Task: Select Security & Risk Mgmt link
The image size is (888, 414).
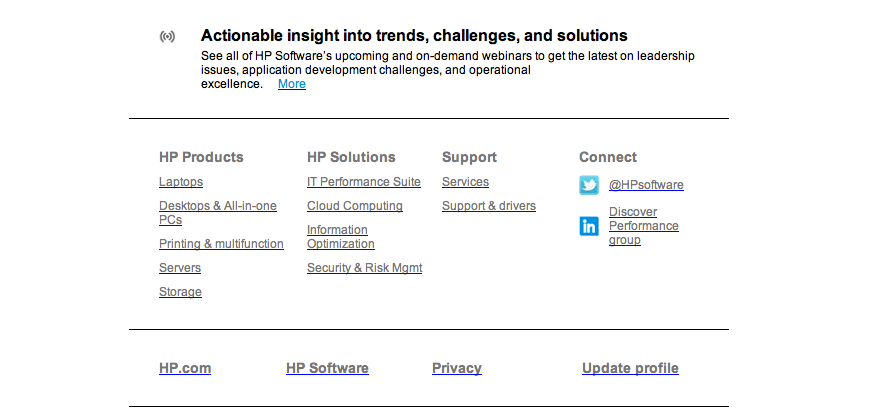Action: [365, 267]
